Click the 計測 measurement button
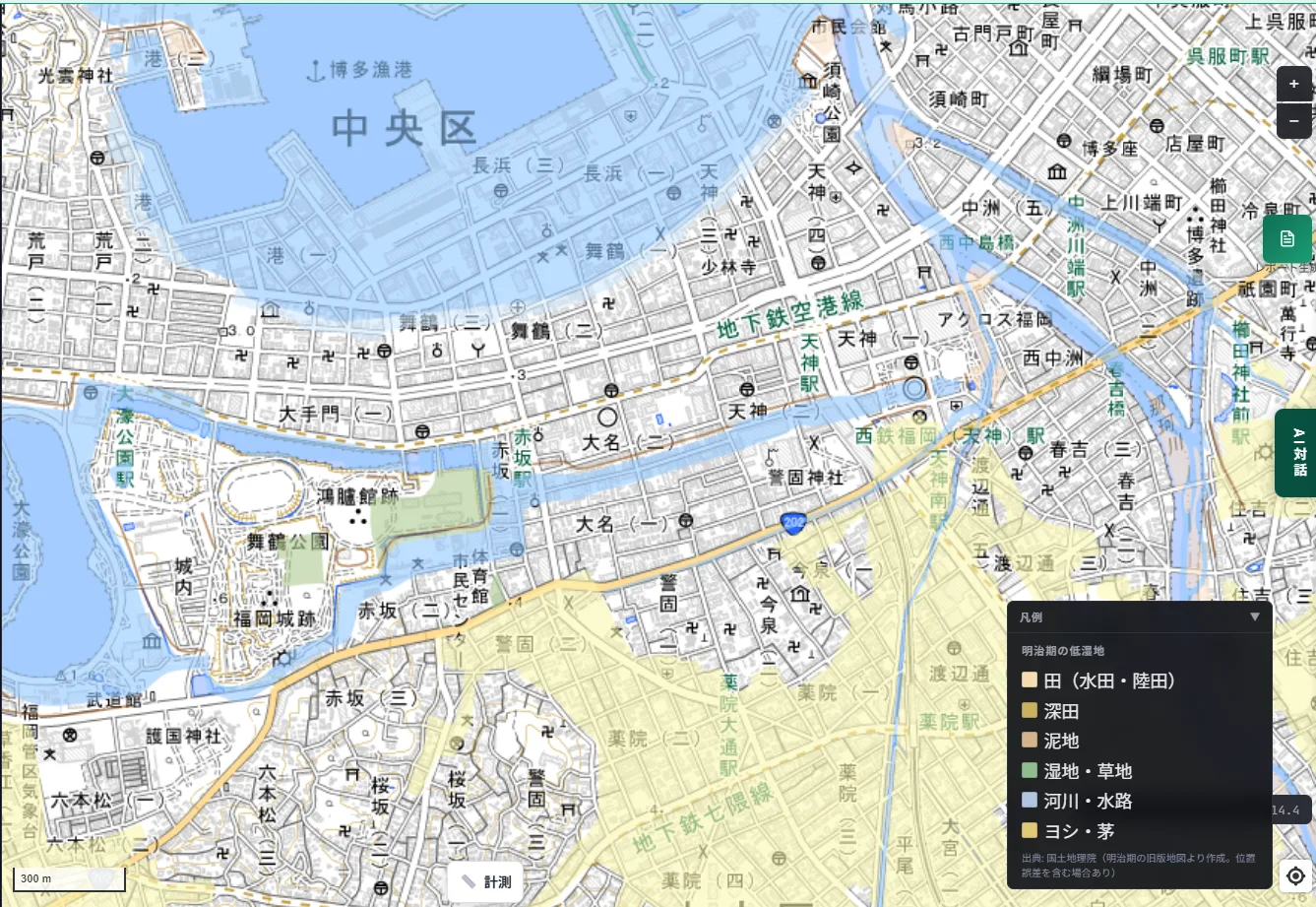The height and width of the screenshot is (907, 1316). [486, 882]
